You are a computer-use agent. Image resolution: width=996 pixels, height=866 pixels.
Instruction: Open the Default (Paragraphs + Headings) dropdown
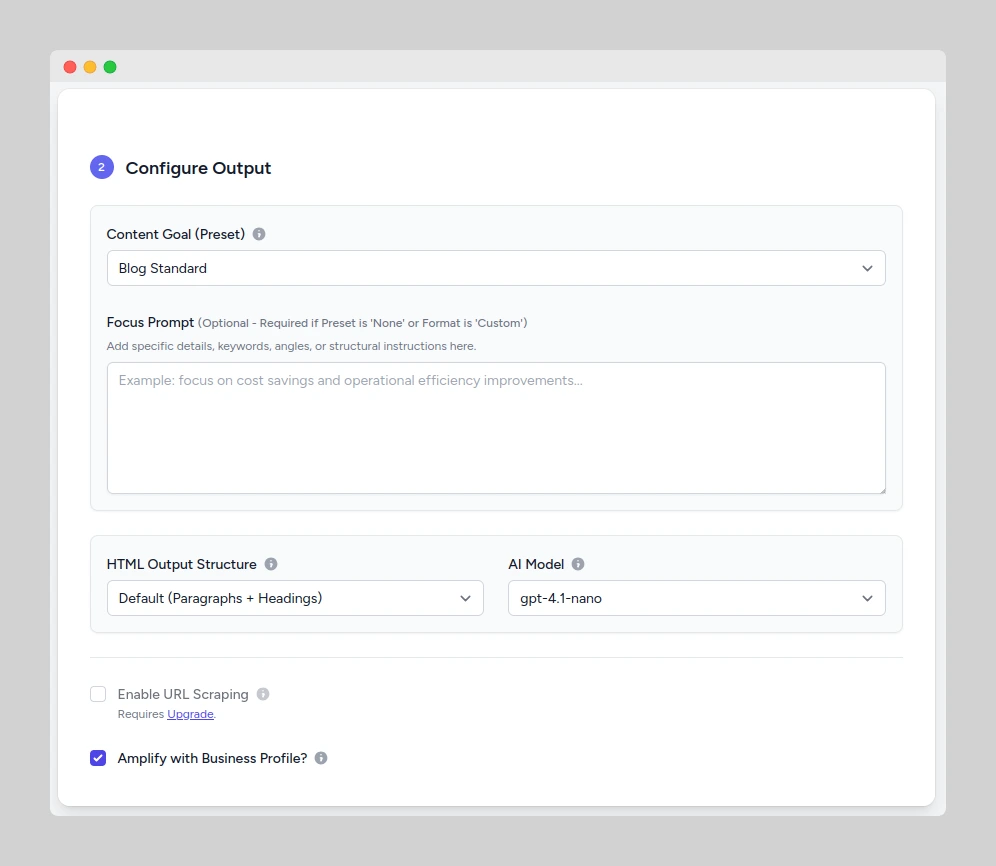point(295,598)
